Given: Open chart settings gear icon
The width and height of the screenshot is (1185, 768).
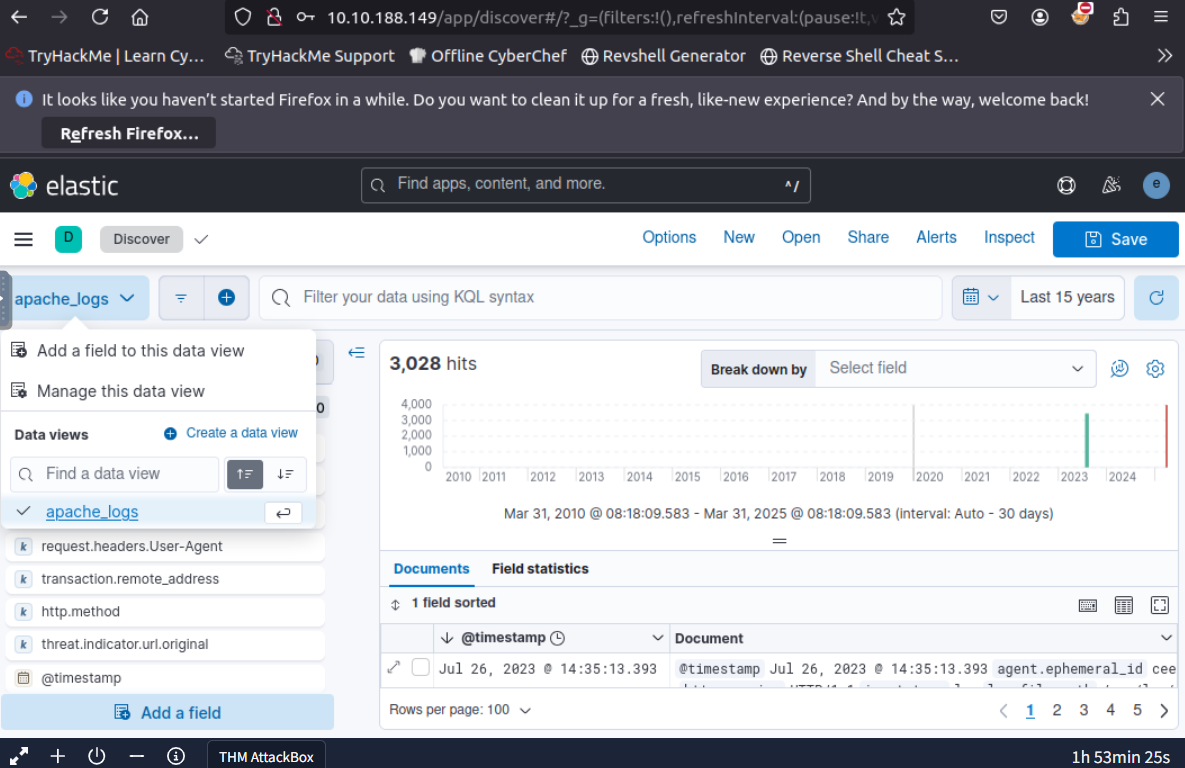Looking at the screenshot, I should point(1155,369).
